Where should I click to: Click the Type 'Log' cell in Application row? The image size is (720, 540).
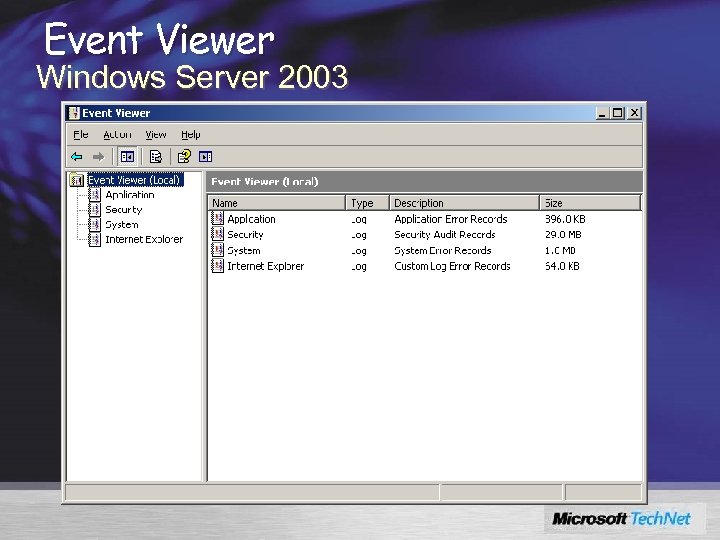point(359,219)
